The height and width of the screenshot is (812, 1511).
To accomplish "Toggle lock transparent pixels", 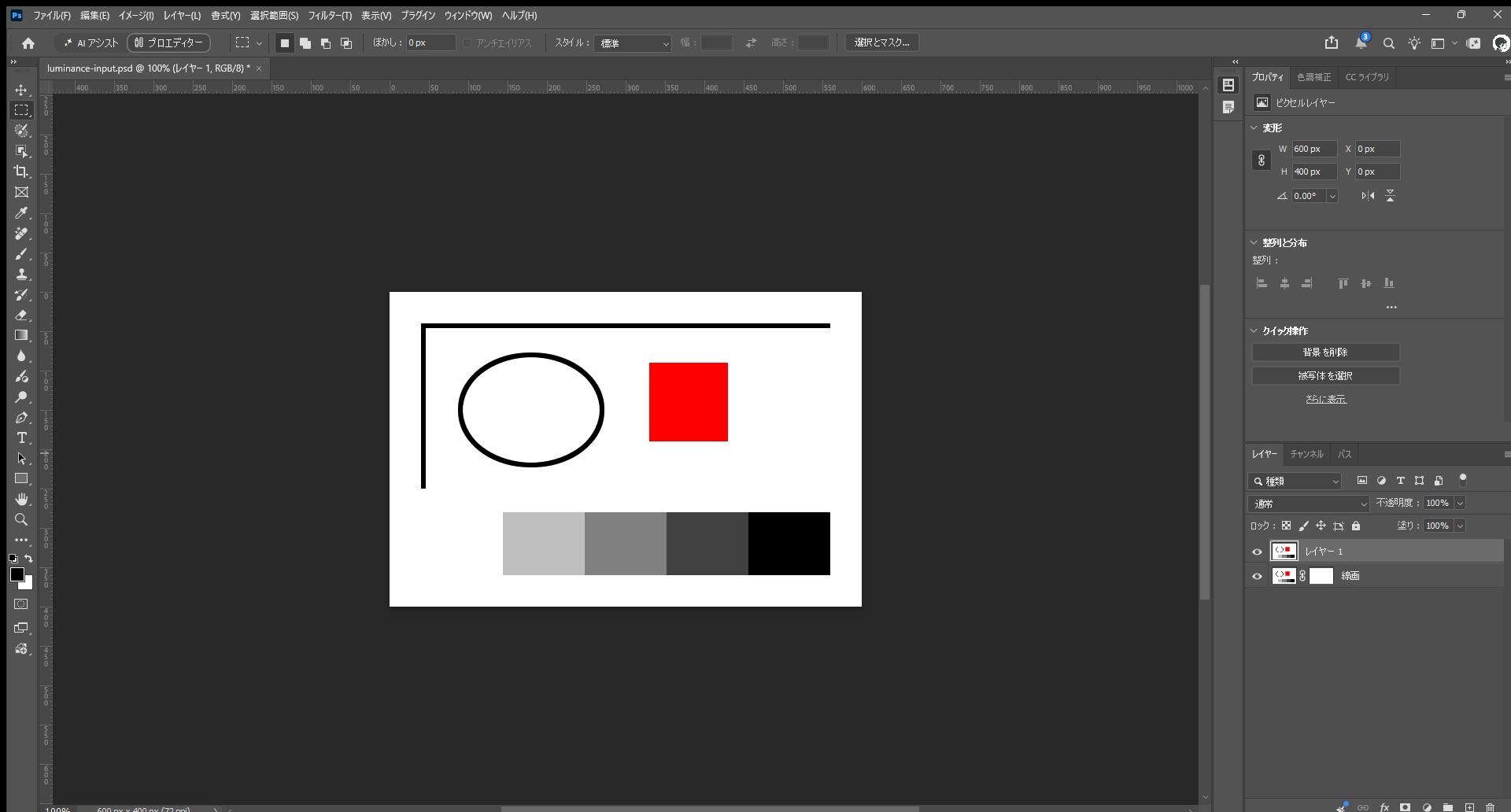I will click(x=1286, y=526).
